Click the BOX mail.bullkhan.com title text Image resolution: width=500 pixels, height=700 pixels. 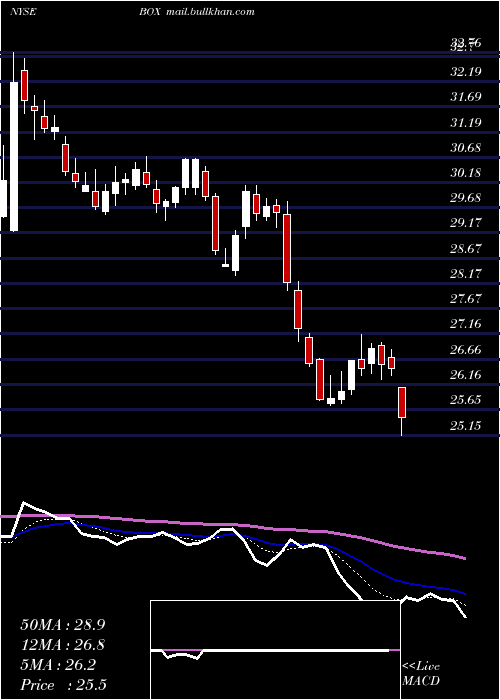(x=197, y=12)
